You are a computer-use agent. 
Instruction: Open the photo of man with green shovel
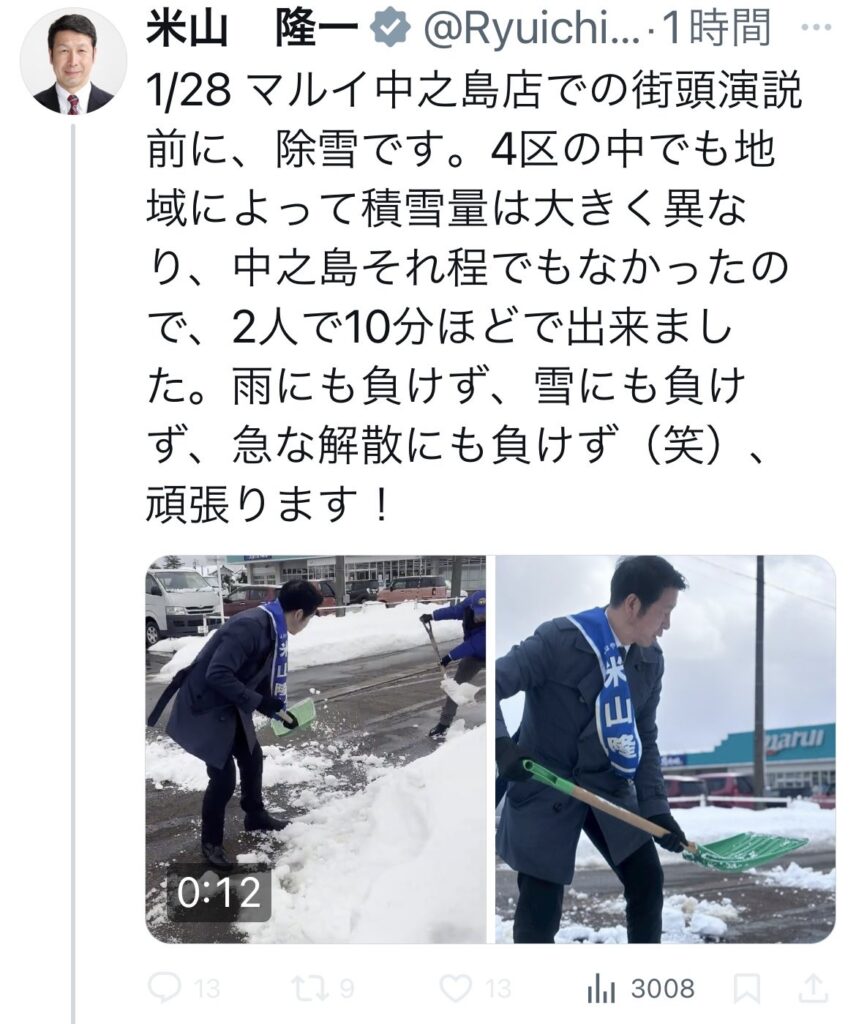click(665, 749)
